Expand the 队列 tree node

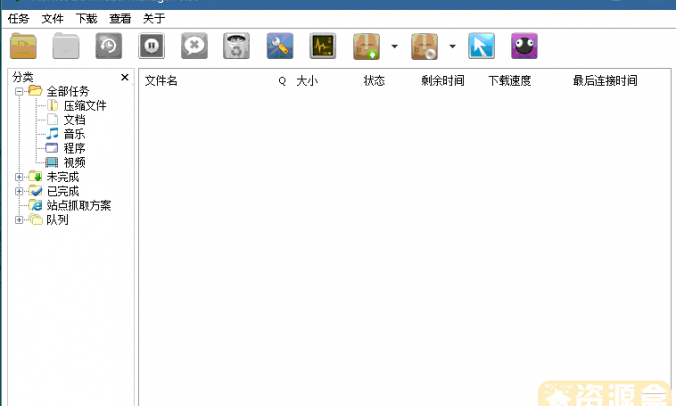[19, 220]
